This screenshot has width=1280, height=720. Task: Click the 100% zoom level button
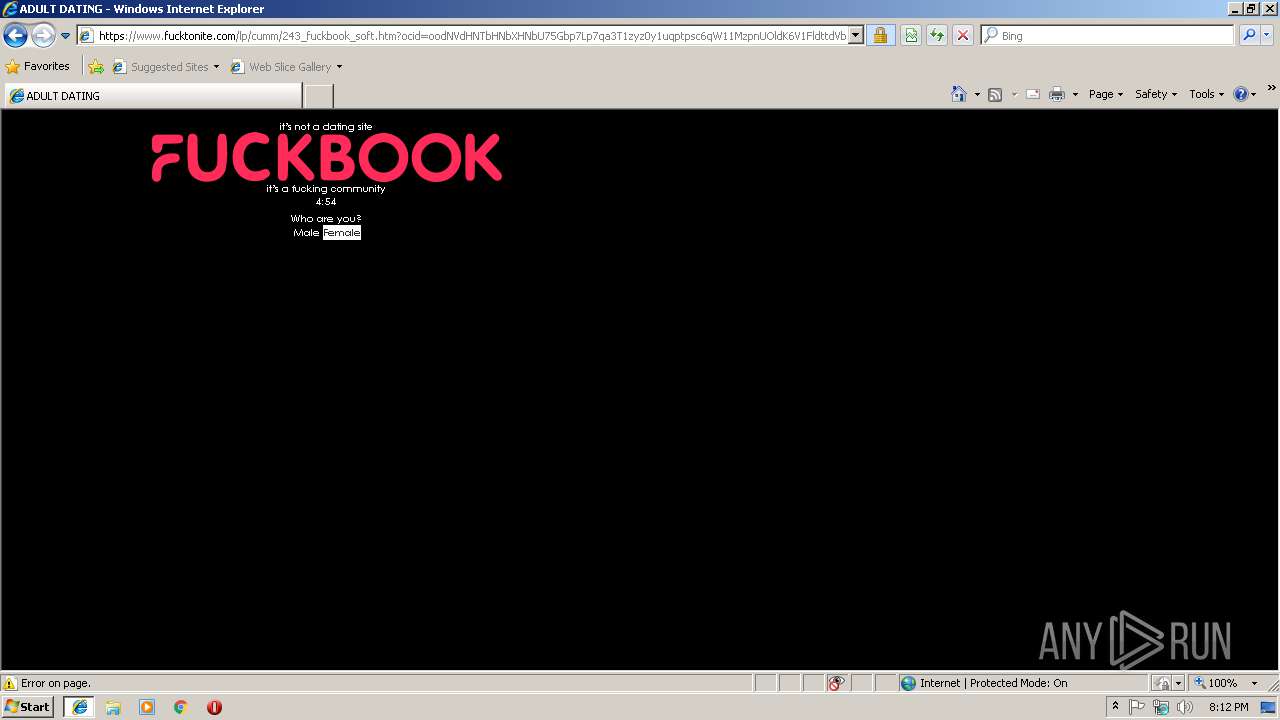pyautogui.click(x=1216, y=683)
